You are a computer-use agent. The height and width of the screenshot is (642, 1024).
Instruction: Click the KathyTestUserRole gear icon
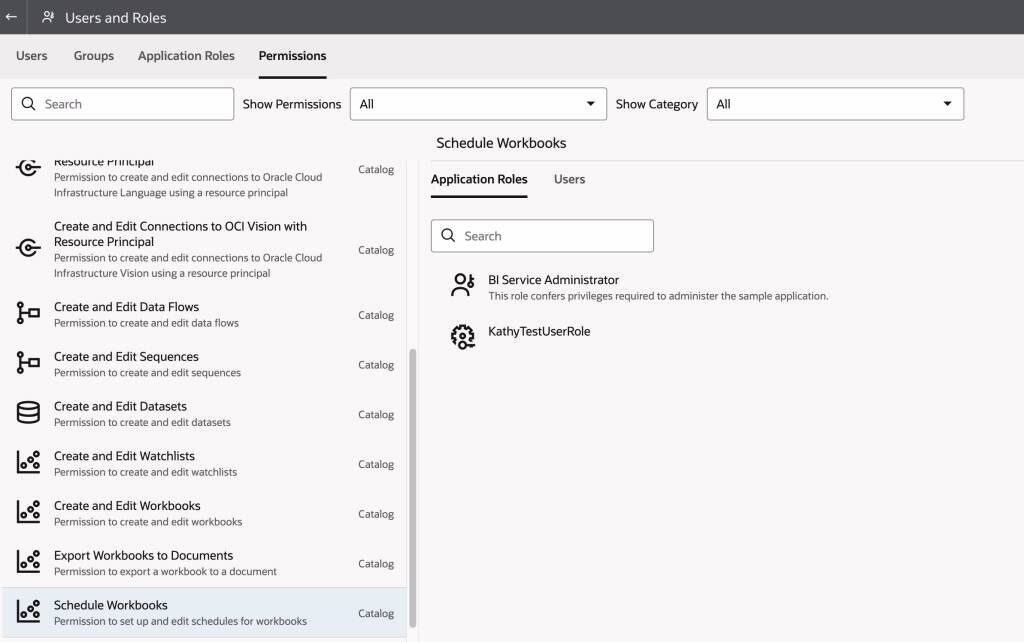coord(462,336)
